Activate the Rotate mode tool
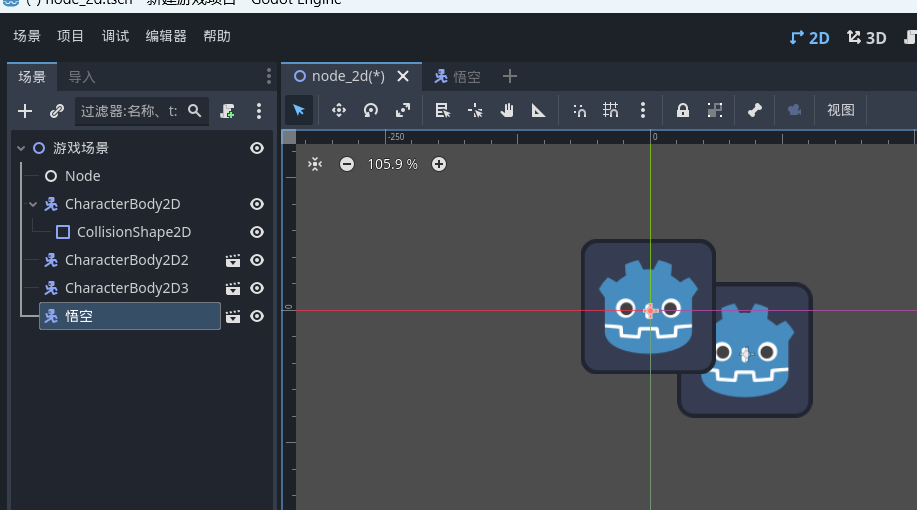917x510 pixels. pyautogui.click(x=371, y=110)
